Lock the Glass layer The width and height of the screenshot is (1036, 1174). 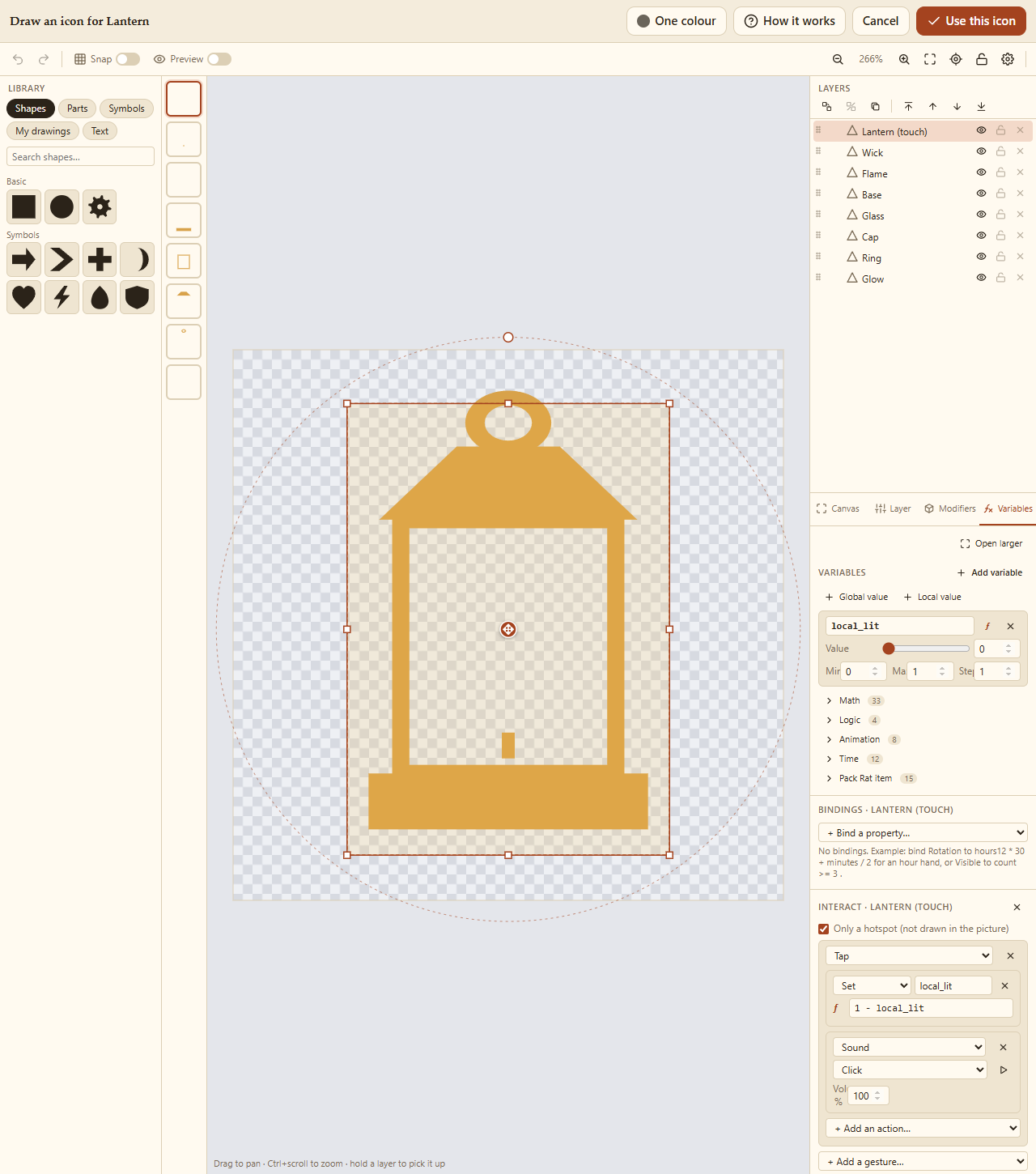click(1000, 215)
